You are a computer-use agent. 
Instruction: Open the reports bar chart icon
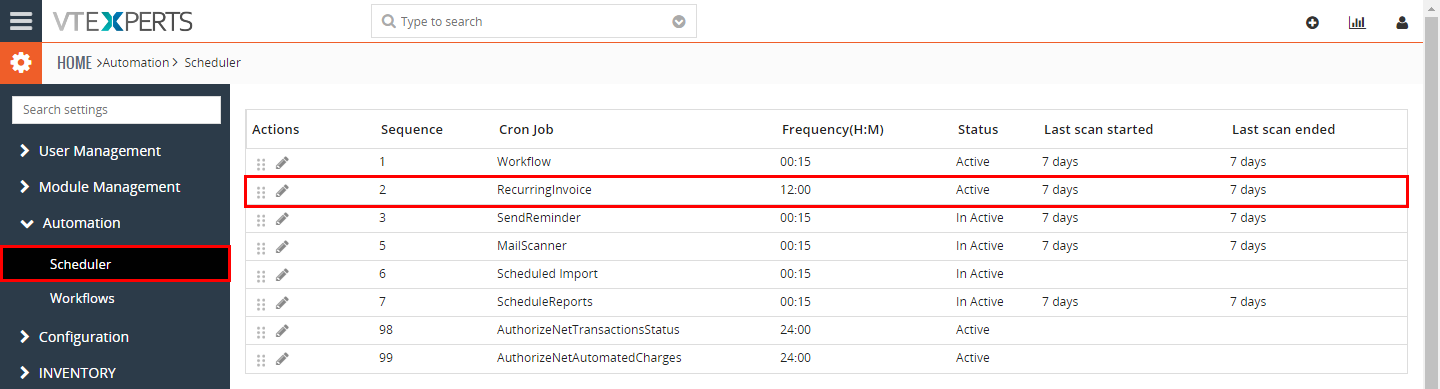(1357, 22)
